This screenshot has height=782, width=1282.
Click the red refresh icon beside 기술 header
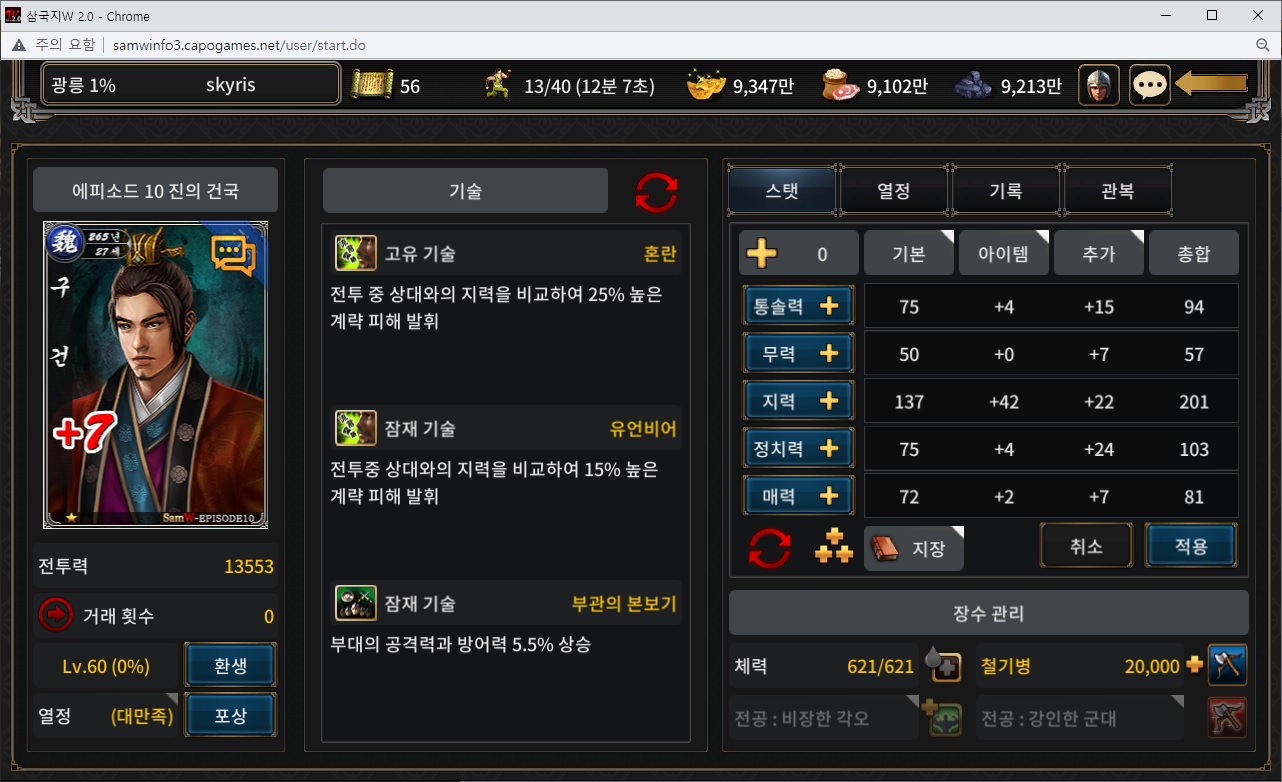[657, 192]
